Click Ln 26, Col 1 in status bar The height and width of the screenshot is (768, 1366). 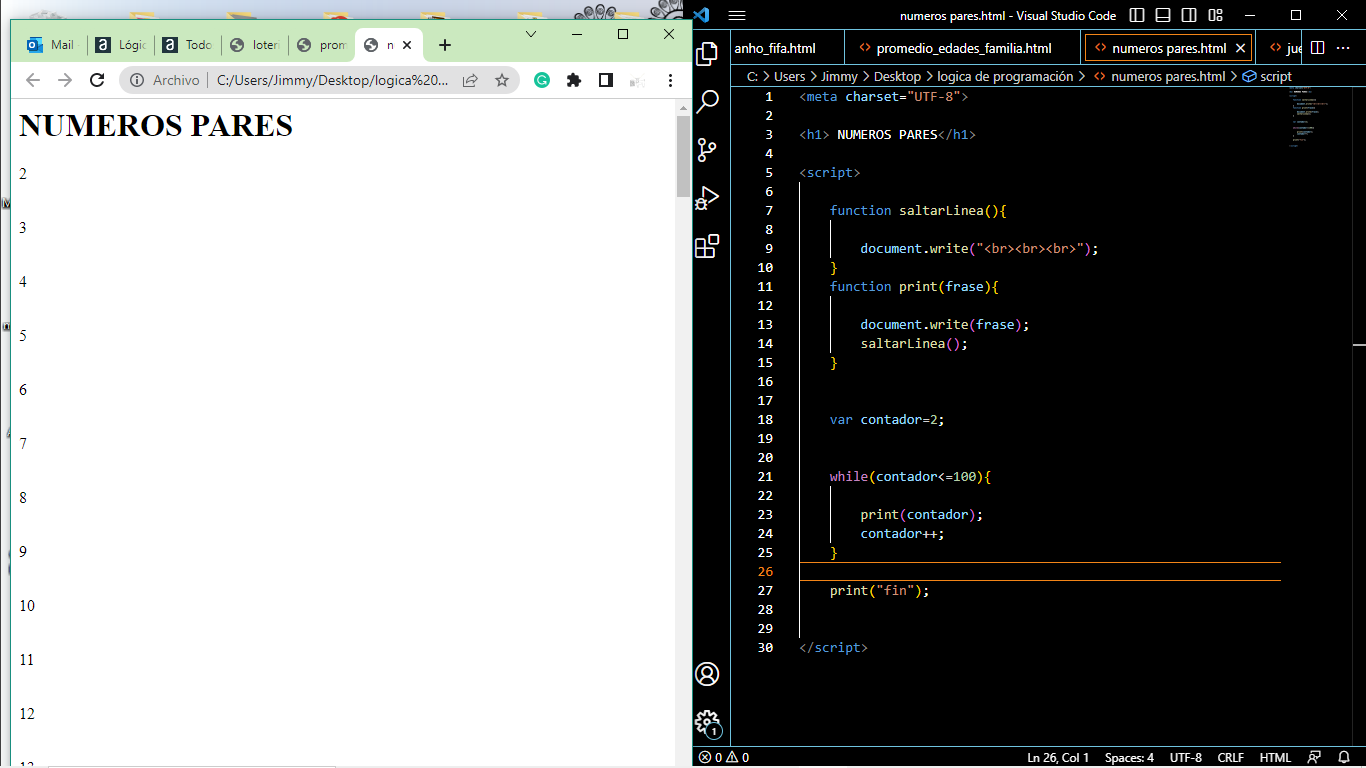(1058, 758)
